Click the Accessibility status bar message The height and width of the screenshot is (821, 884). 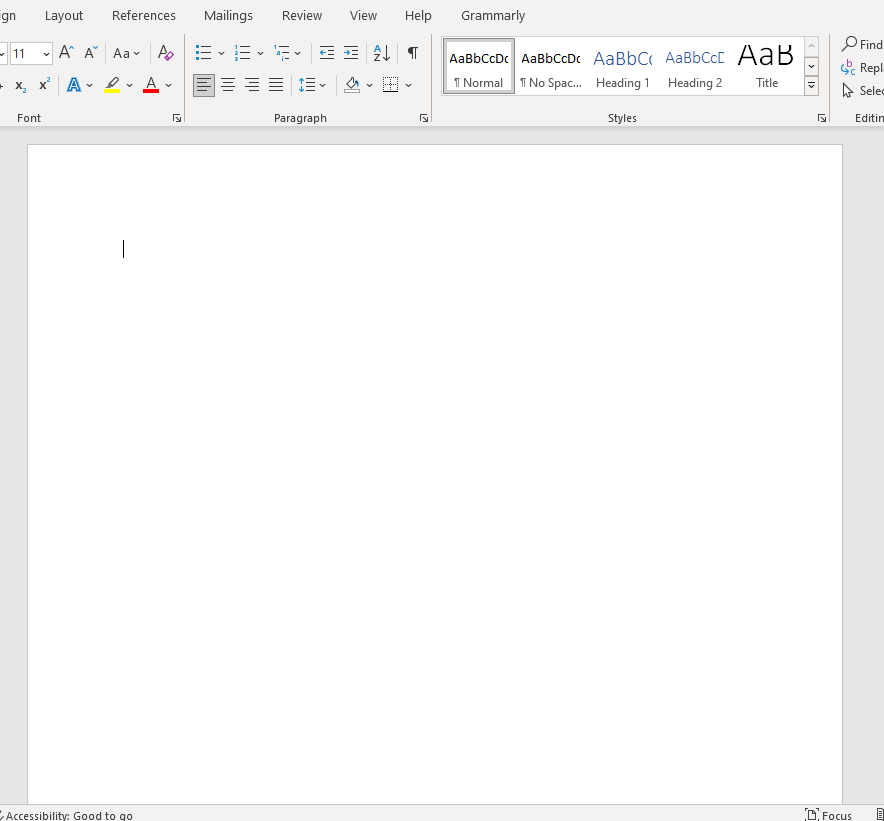click(x=68, y=815)
